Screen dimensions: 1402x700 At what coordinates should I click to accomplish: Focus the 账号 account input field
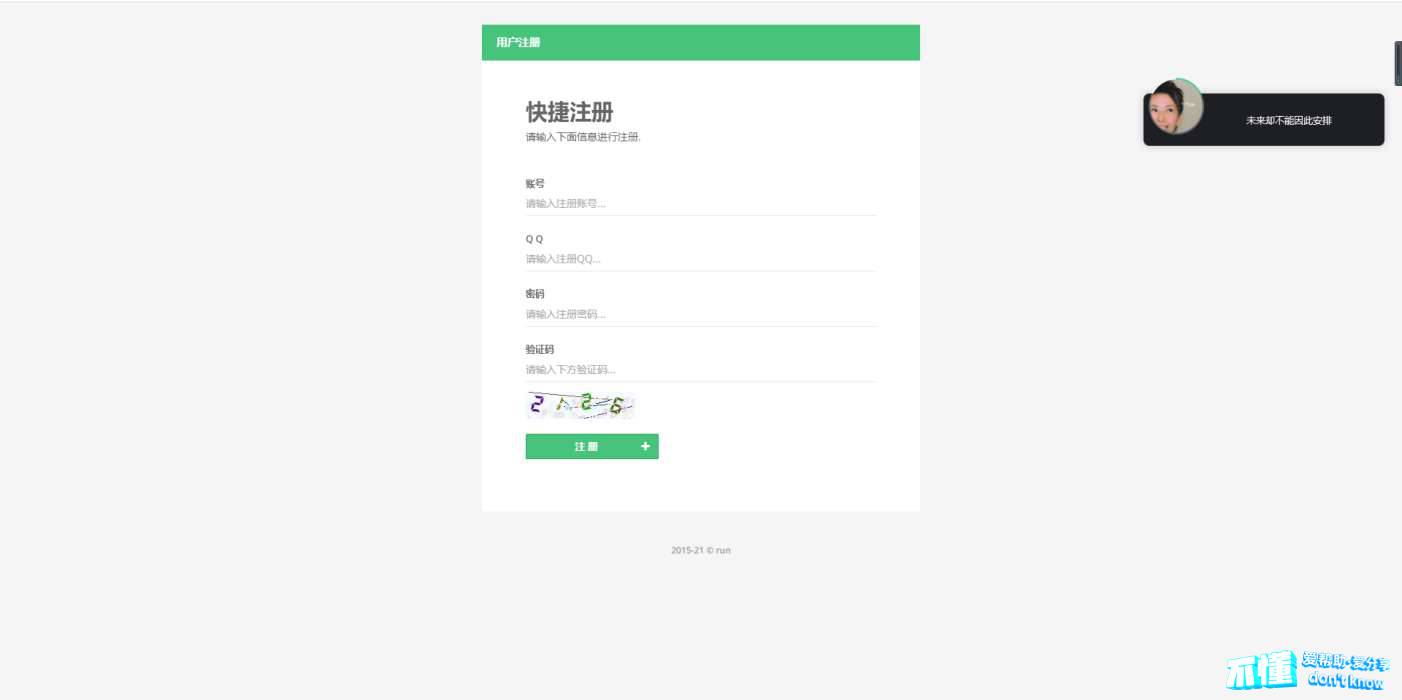[701, 204]
